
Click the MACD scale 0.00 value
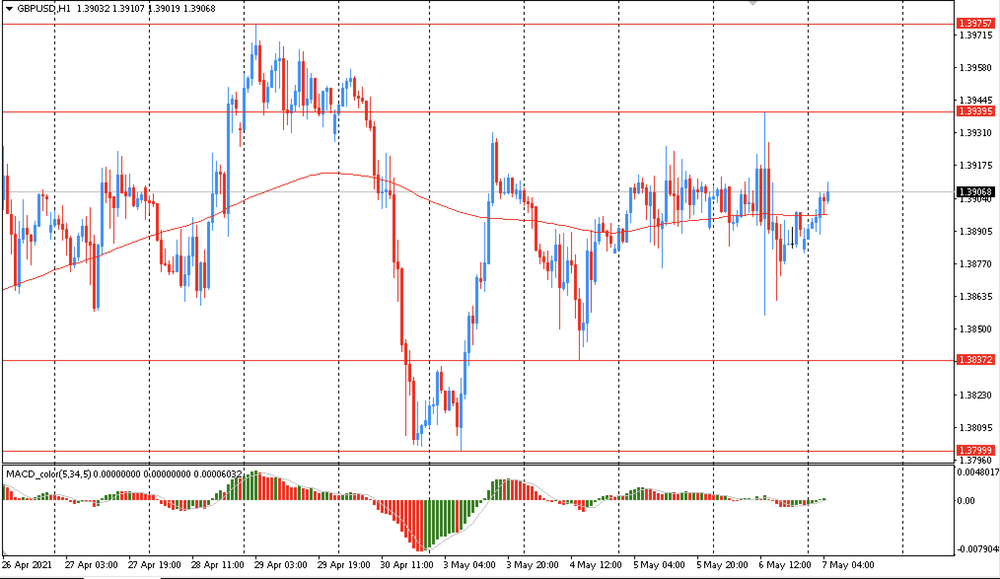(967, 501)
